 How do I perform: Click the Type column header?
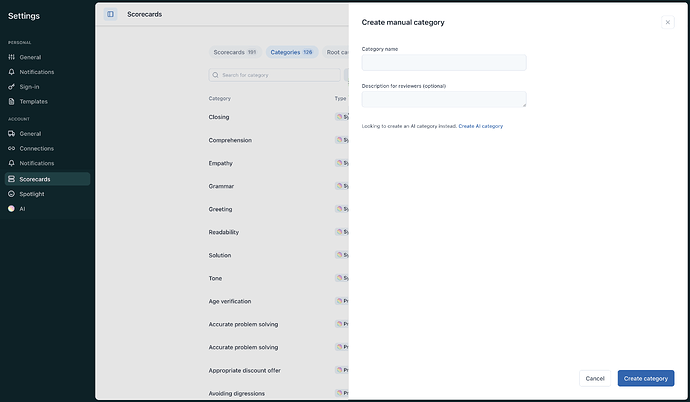pos(340,99)
